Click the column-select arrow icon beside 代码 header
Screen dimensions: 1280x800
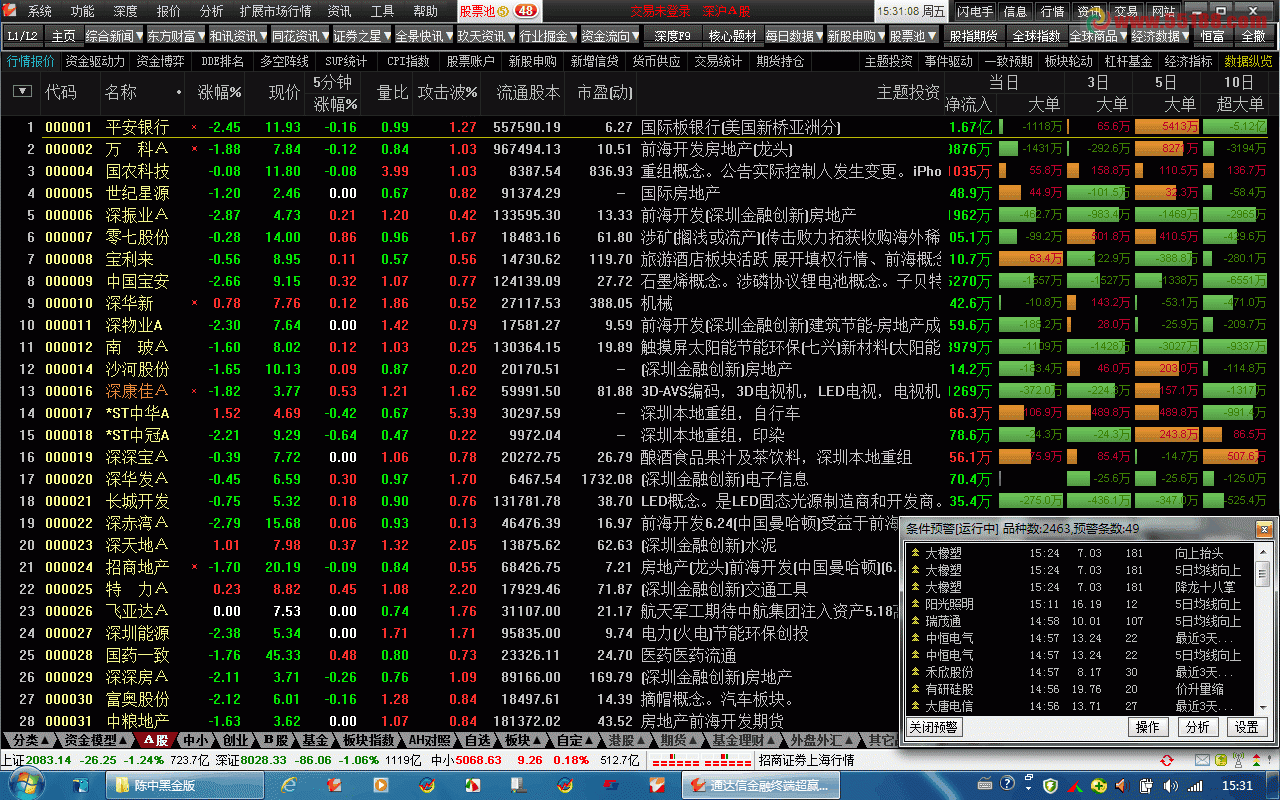click(22, 91)
